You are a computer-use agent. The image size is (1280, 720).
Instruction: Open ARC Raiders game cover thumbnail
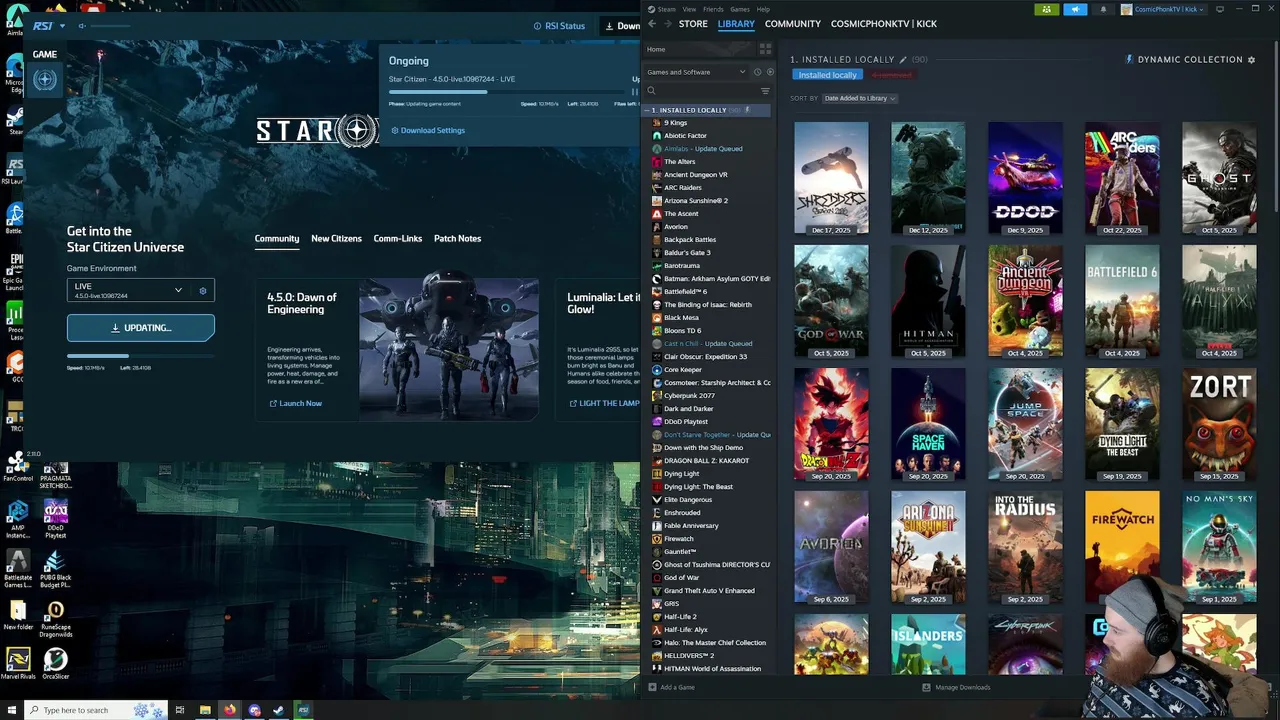(1122, 178)
